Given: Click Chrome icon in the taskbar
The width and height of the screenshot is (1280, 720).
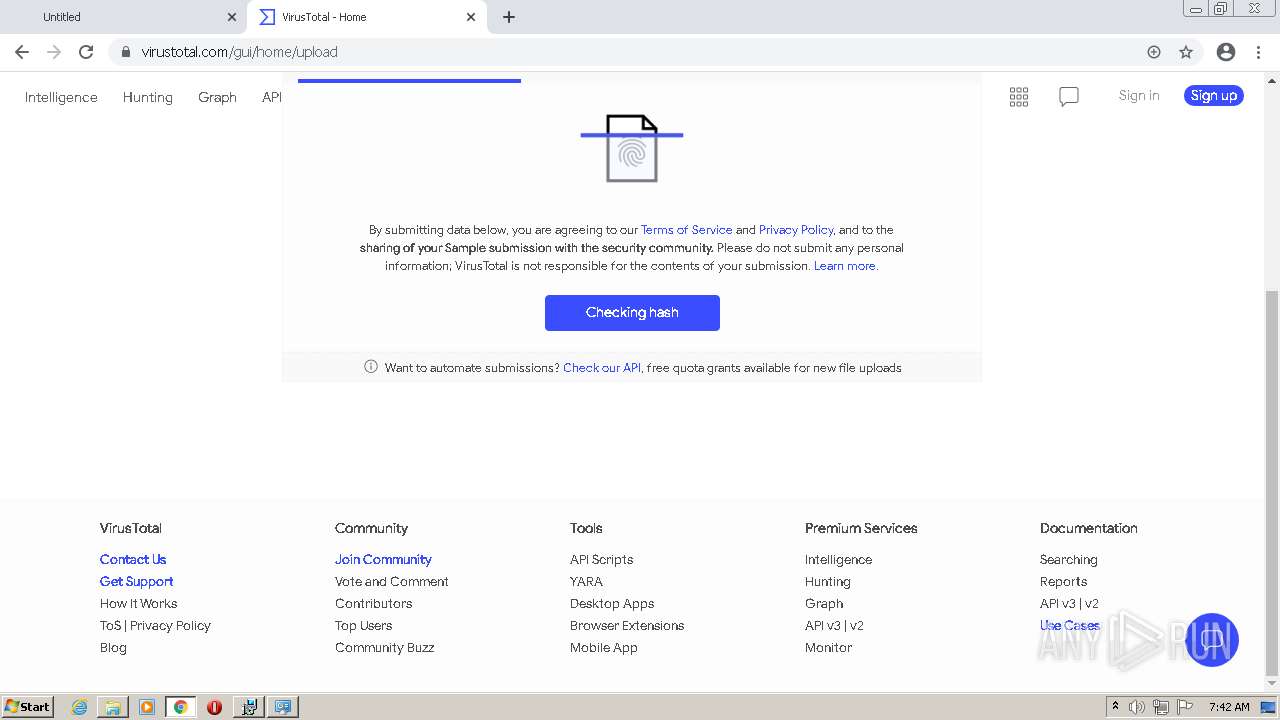Looking at the screenshot, I should point(181,707).
